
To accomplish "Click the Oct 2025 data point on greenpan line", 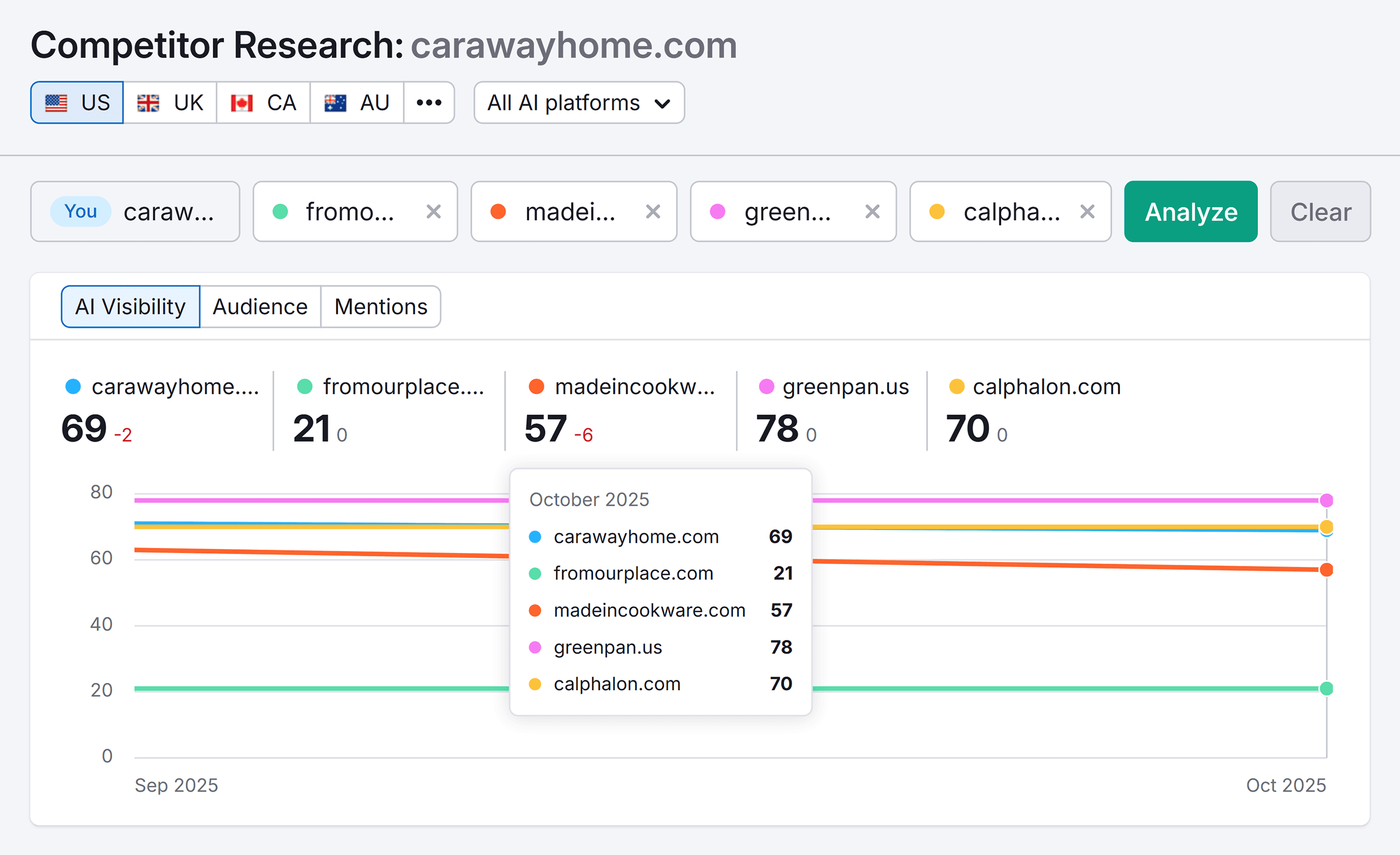I will [x=1327, y=501].
